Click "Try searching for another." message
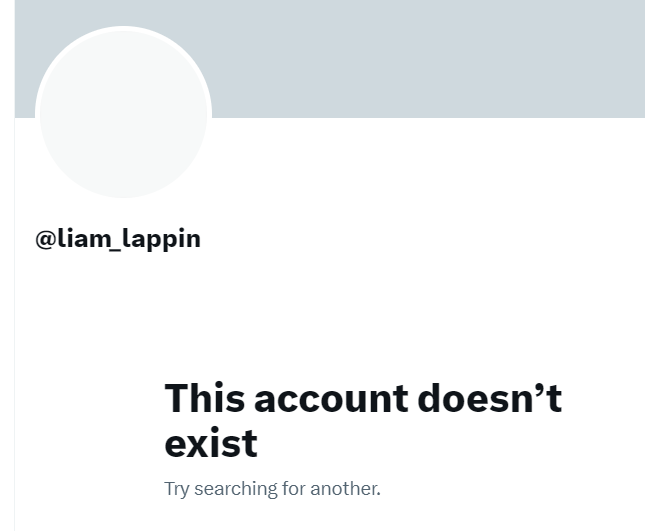The width and height of the screenshot is (645, 531). tap(272, 489)
